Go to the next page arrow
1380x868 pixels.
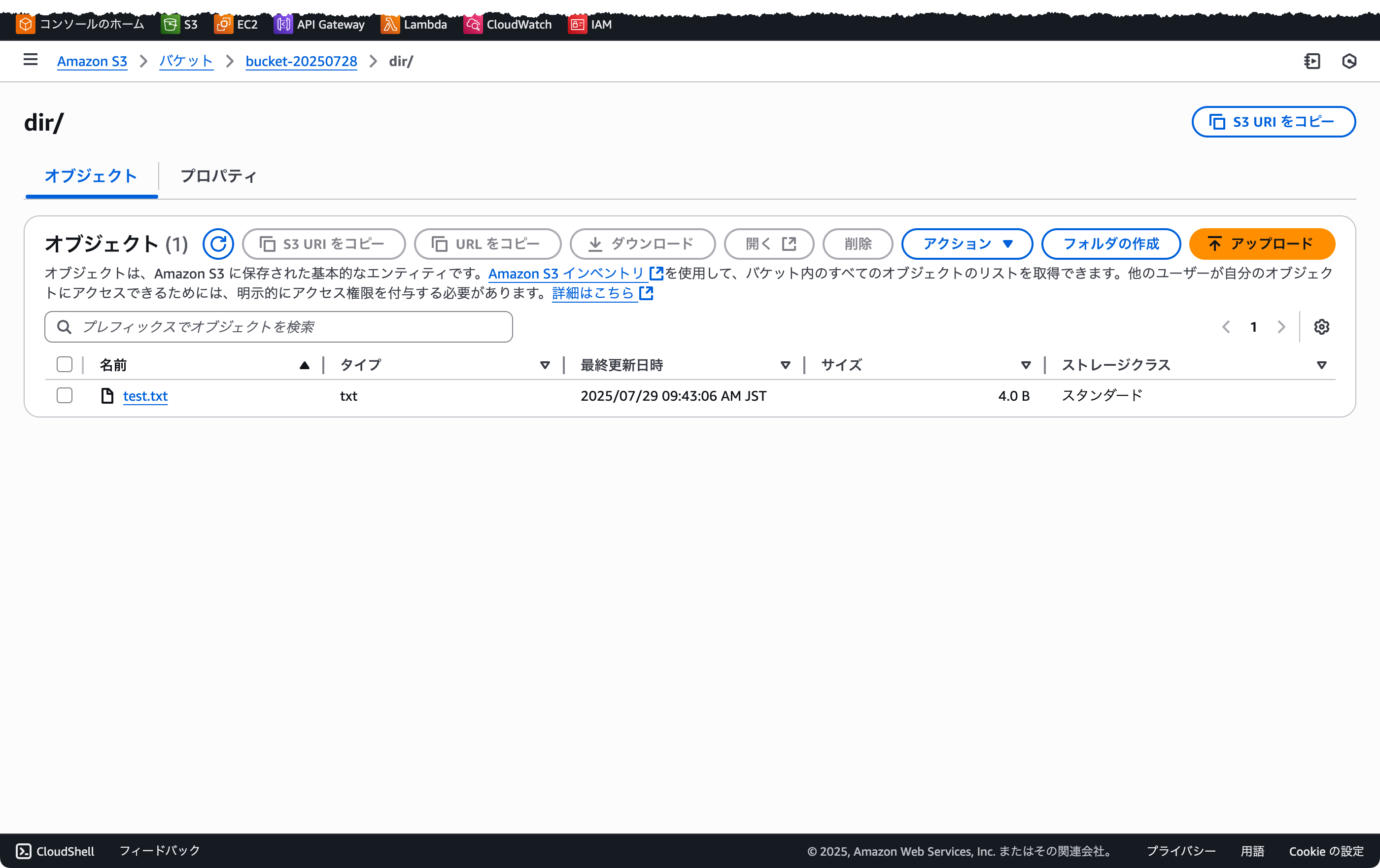click(1281, 327)
